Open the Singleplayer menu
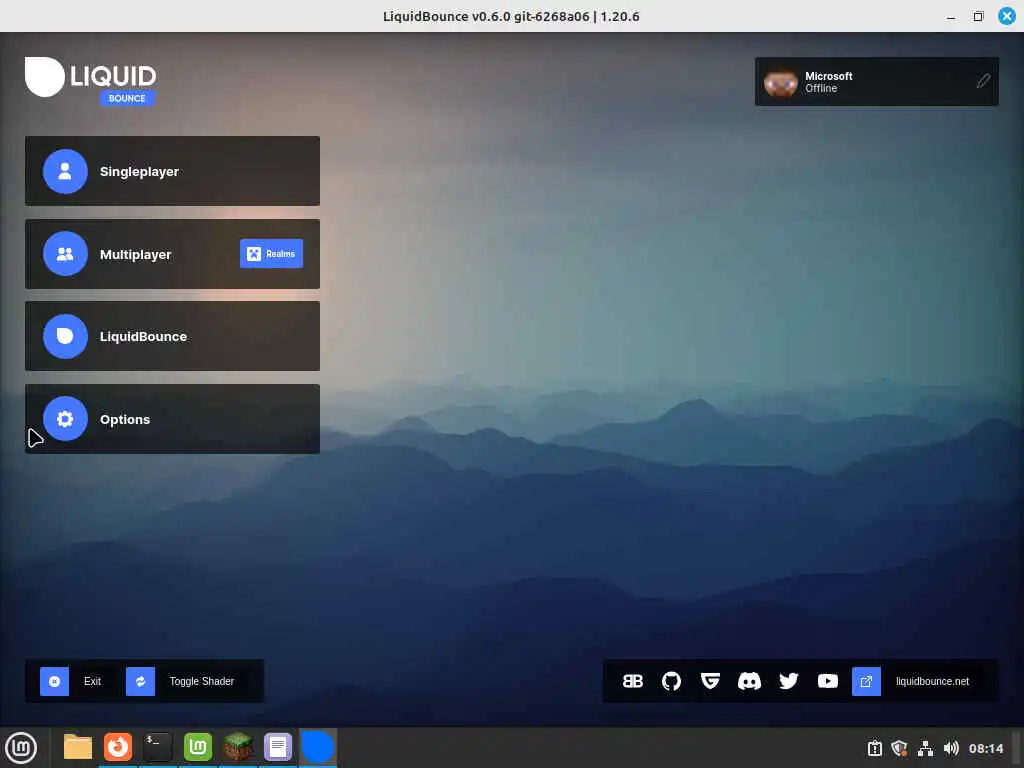Viewport: 1024px width, 768px height. [x=172, y=171]
